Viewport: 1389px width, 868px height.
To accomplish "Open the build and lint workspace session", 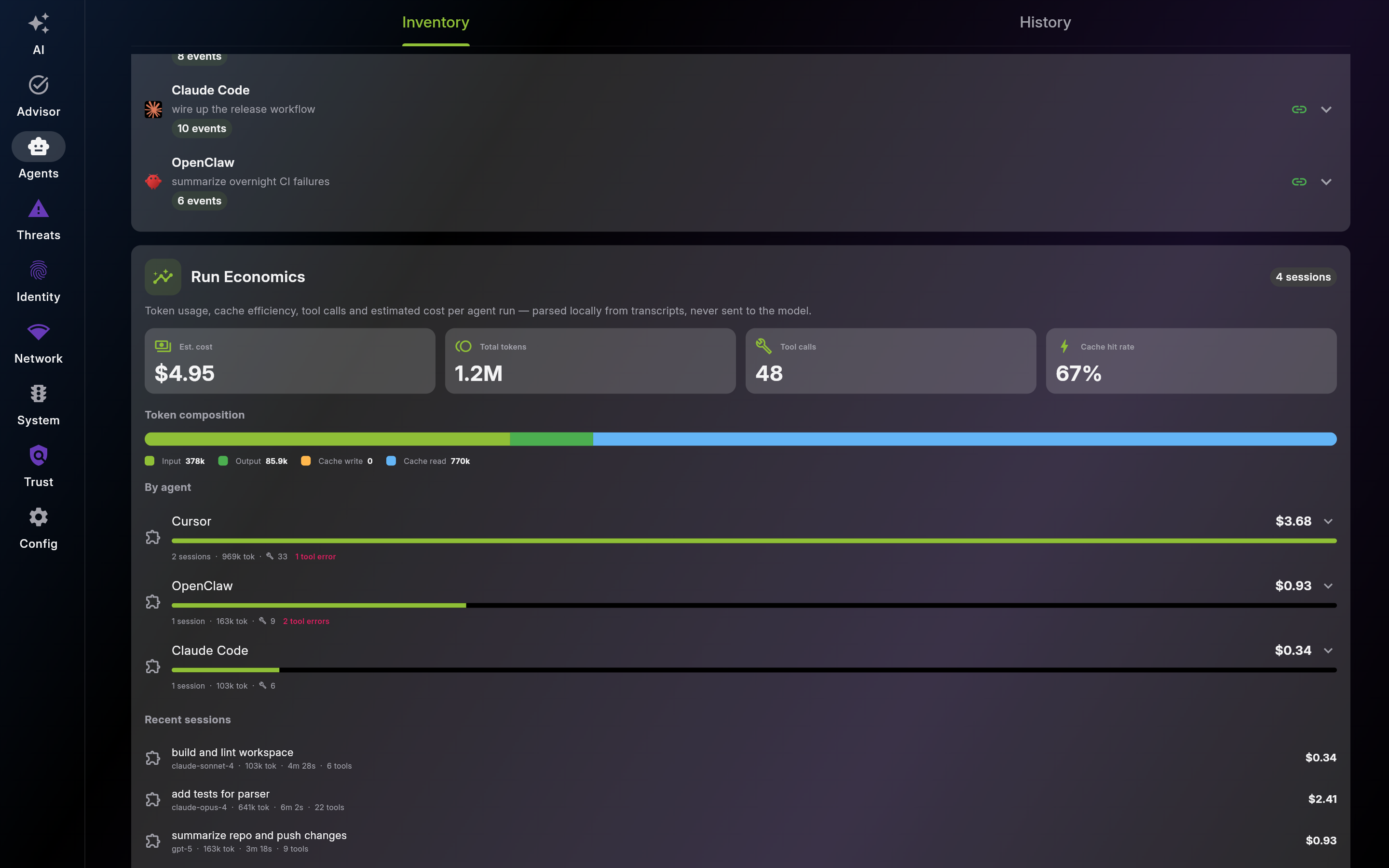I will (740, 758).
